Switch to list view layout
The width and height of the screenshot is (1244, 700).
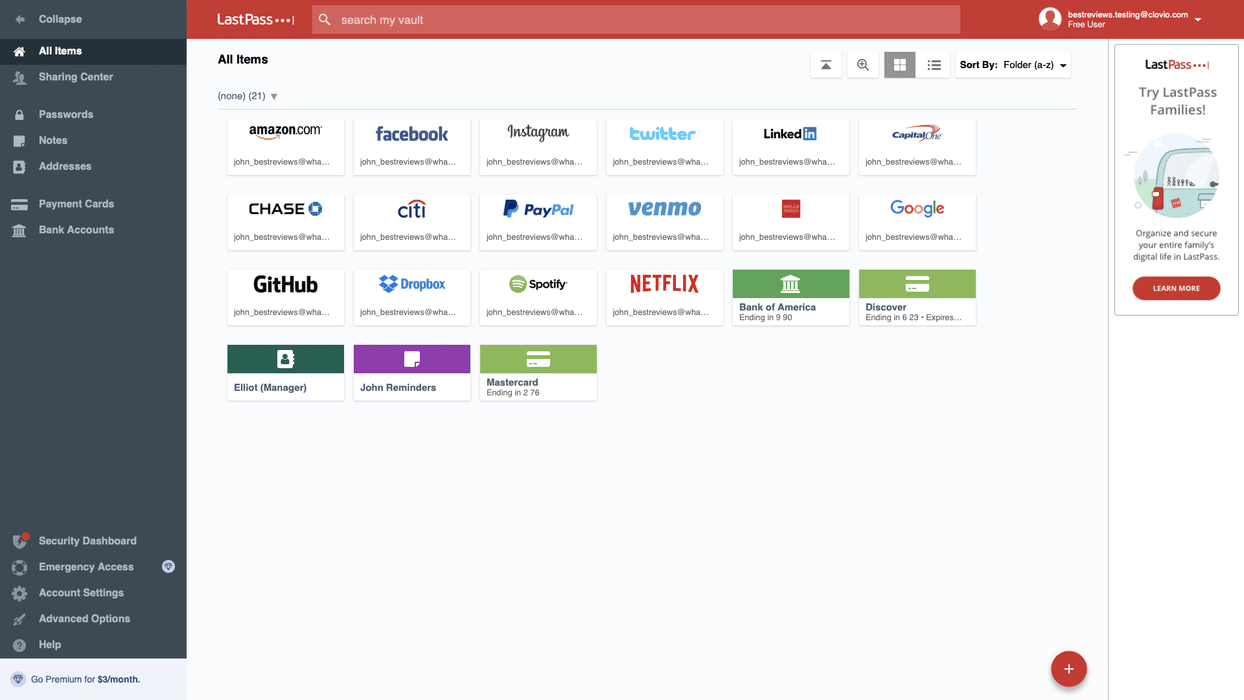pyautogui.click(x=934, y=64)
